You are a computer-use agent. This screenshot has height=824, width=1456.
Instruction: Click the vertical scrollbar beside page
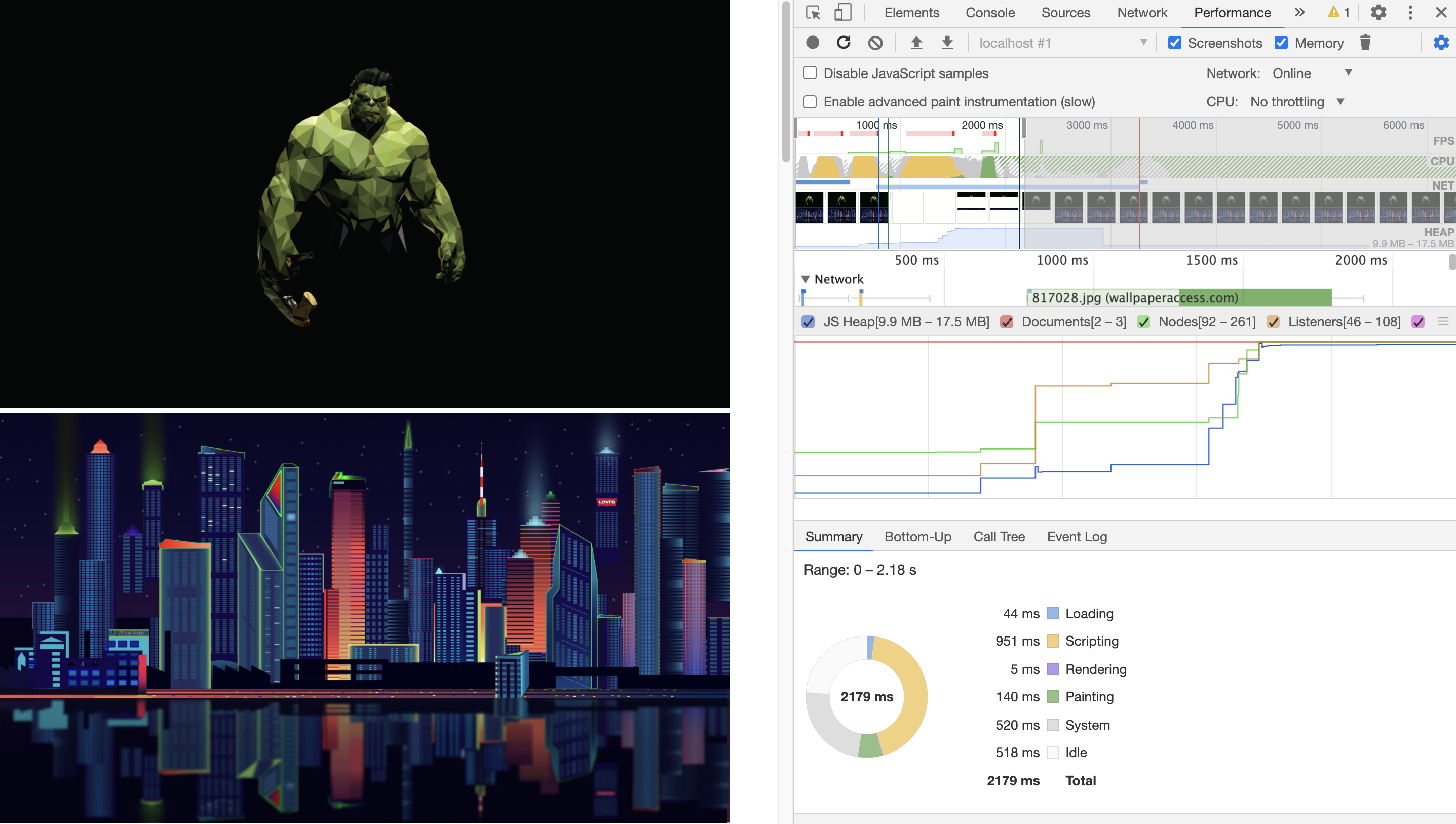786,82
